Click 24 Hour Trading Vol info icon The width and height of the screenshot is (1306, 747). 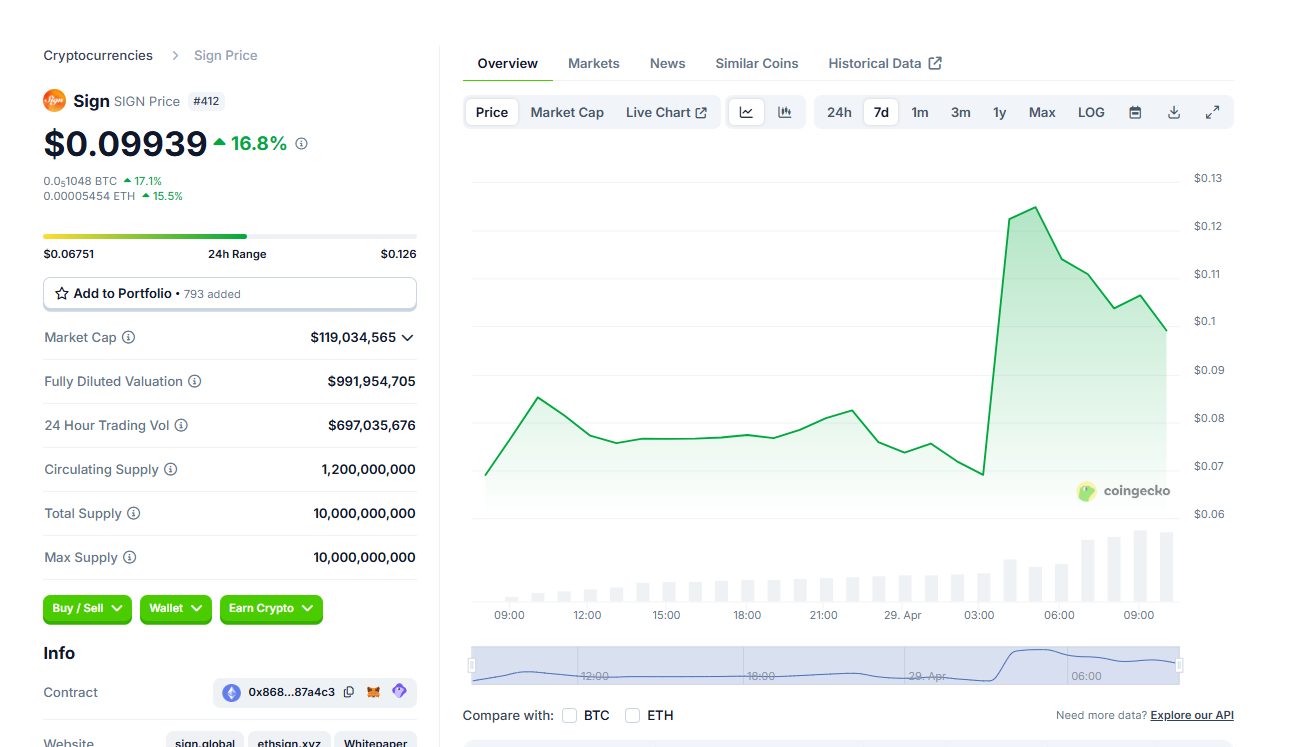(x=181, y=425)
